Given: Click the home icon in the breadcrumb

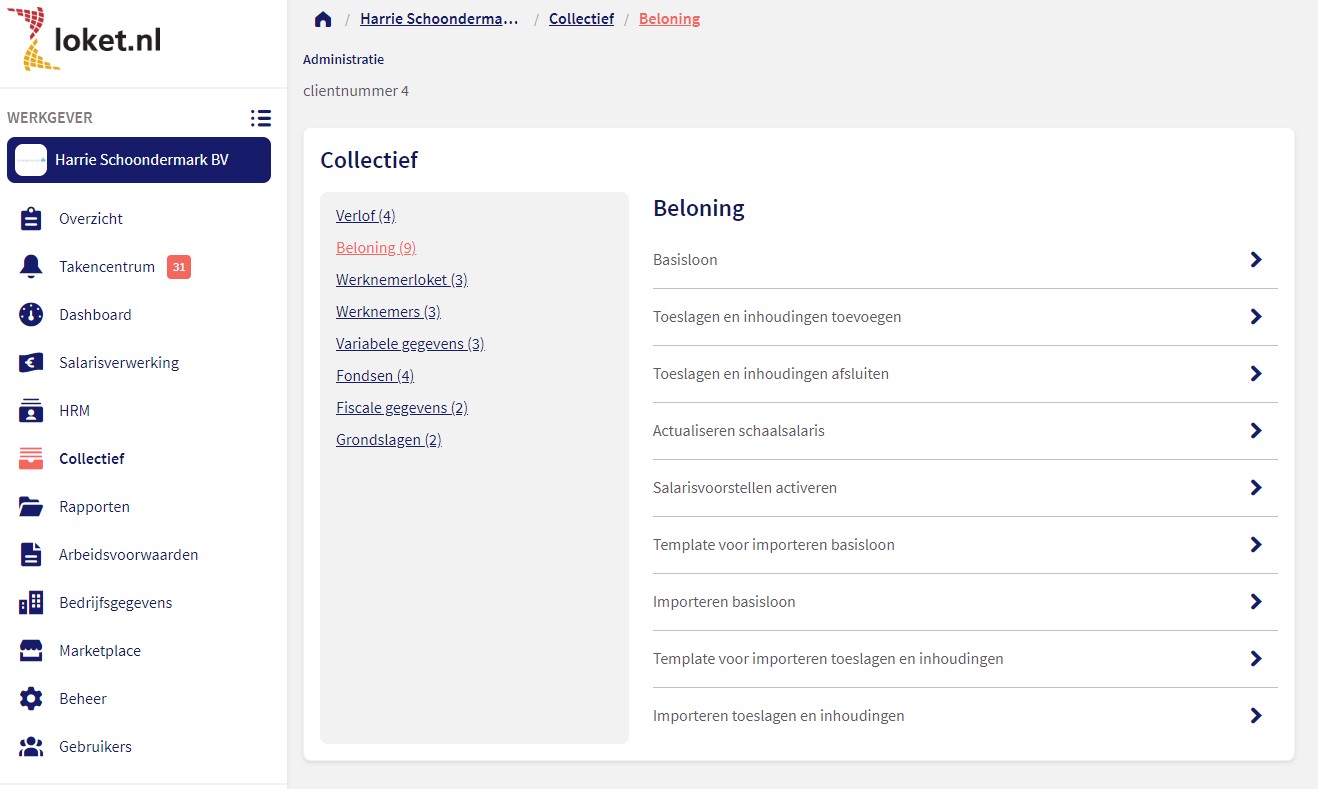Looking at the screenshot, I should (322, 17).
